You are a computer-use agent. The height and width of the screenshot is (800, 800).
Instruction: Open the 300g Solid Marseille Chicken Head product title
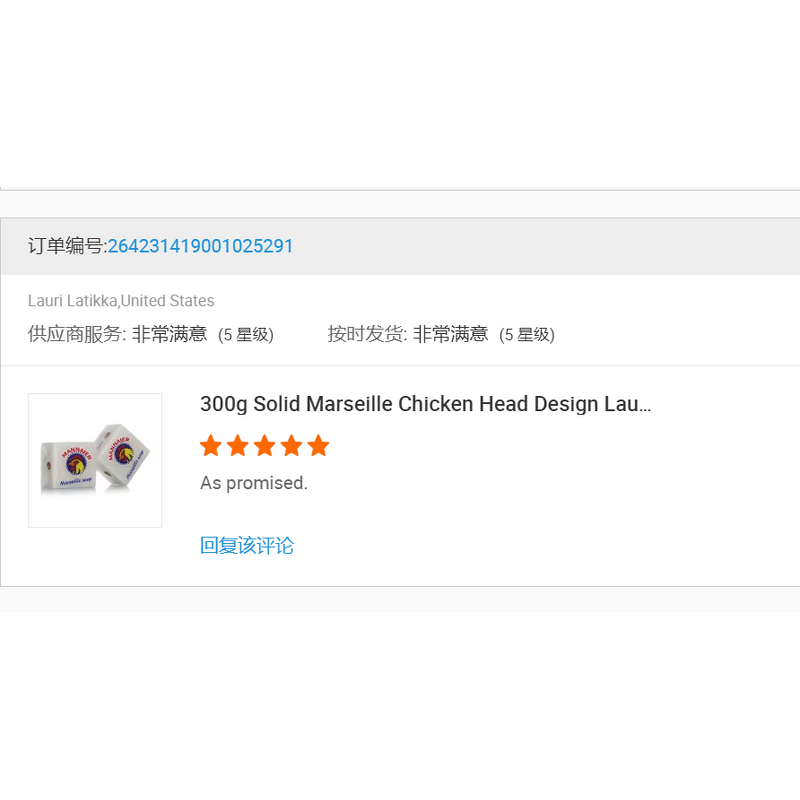coord(426,404)
